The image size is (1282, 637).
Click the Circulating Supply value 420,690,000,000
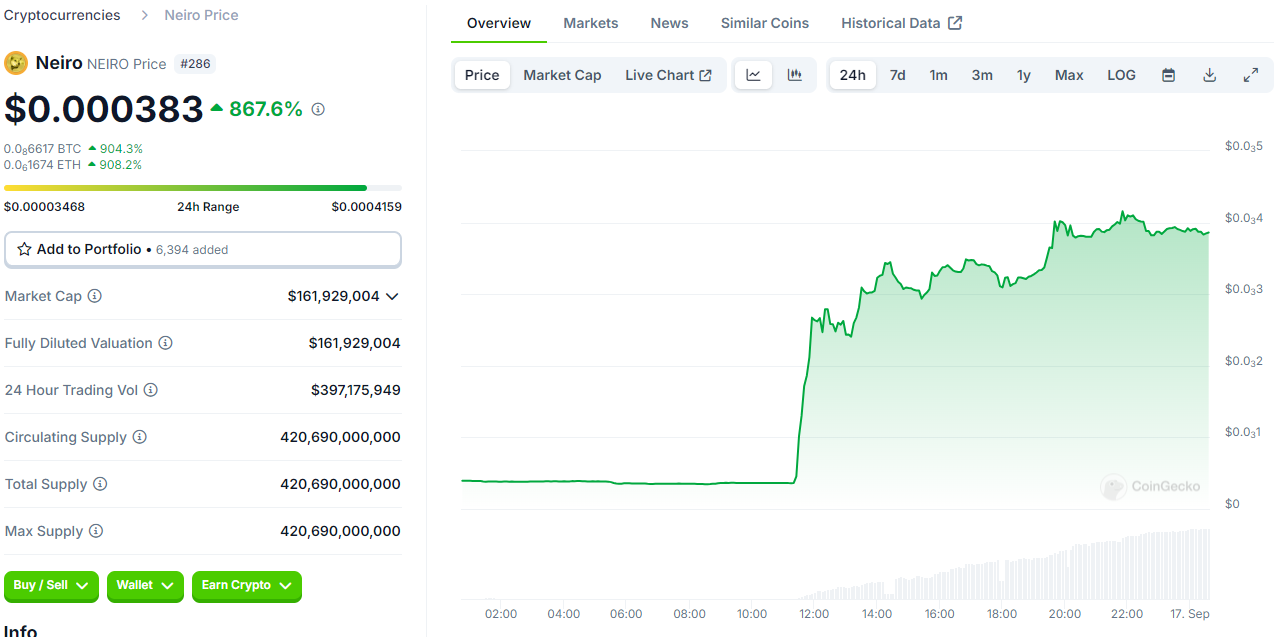pos(340,437)
